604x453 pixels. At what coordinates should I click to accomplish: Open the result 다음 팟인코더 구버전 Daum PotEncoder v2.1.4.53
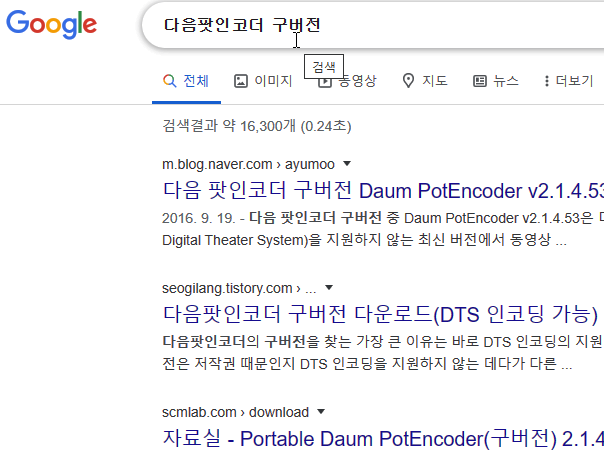click(383, 190)
